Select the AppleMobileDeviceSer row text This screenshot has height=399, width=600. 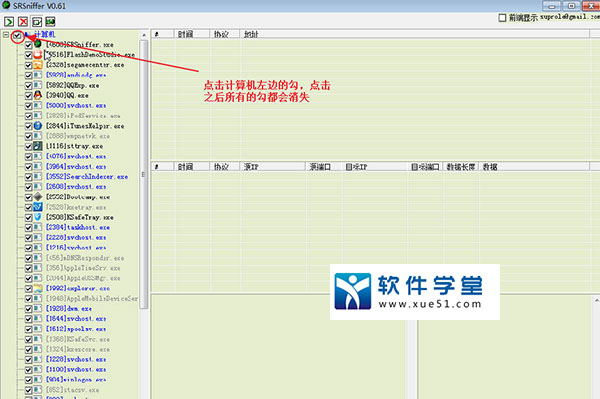point(92,298)
